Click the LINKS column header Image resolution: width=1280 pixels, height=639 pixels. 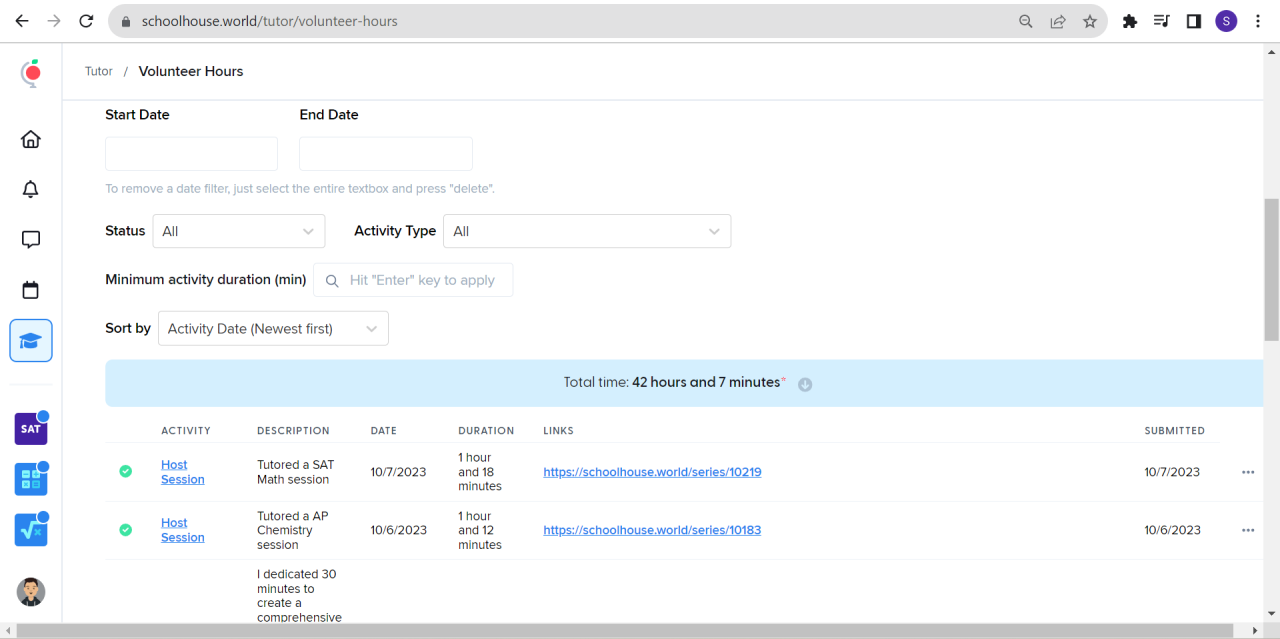coord(559,431)
